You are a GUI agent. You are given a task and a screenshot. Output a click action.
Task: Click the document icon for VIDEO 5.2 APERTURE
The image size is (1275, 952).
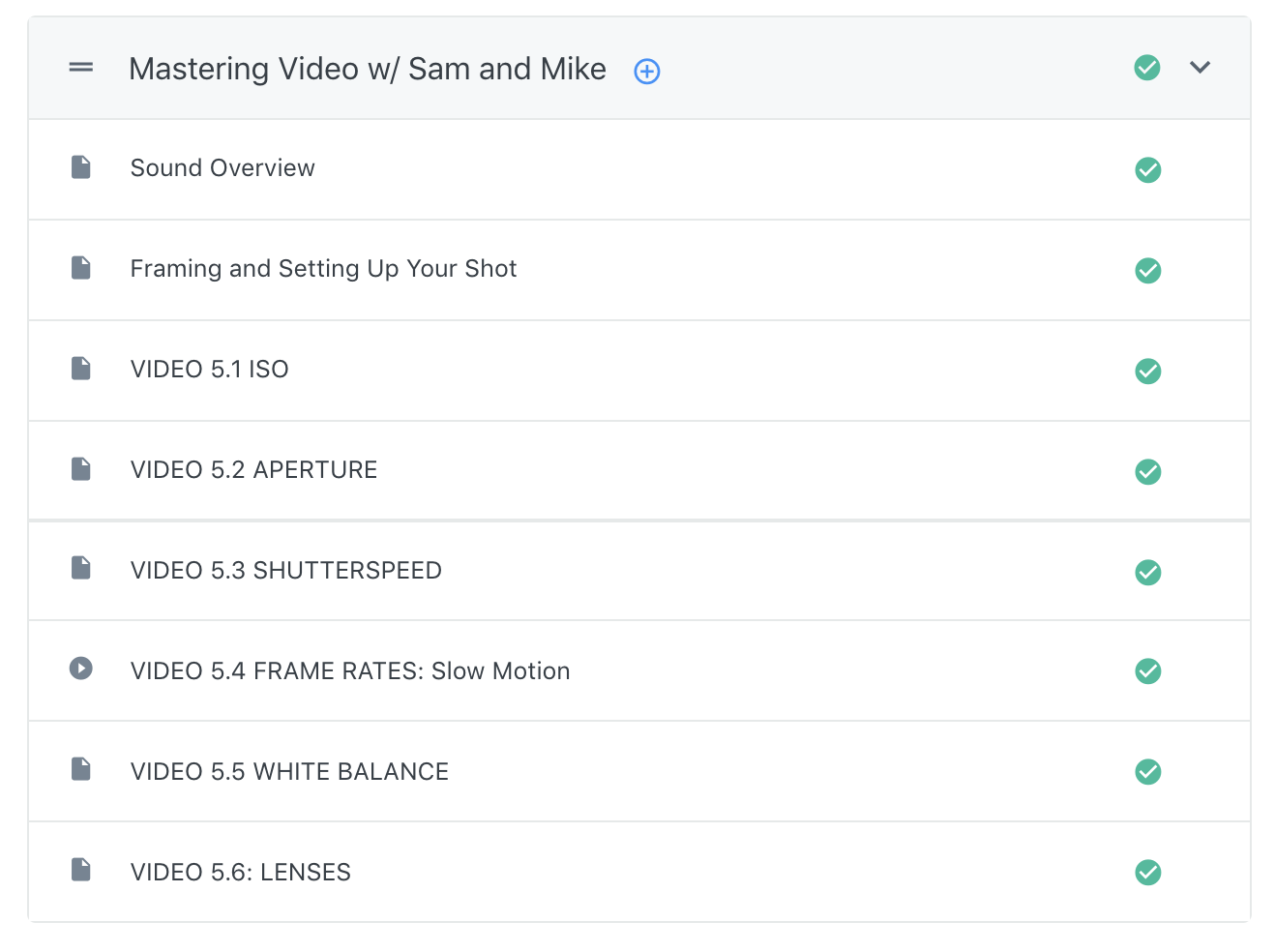click(81, 469)
